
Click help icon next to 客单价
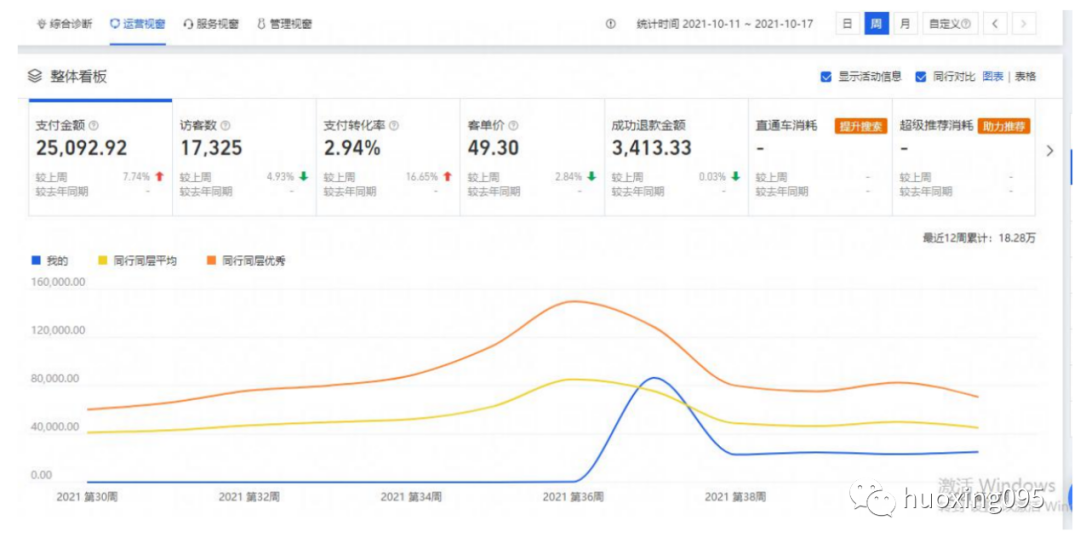pyautogui.click(x=513, y=126)
